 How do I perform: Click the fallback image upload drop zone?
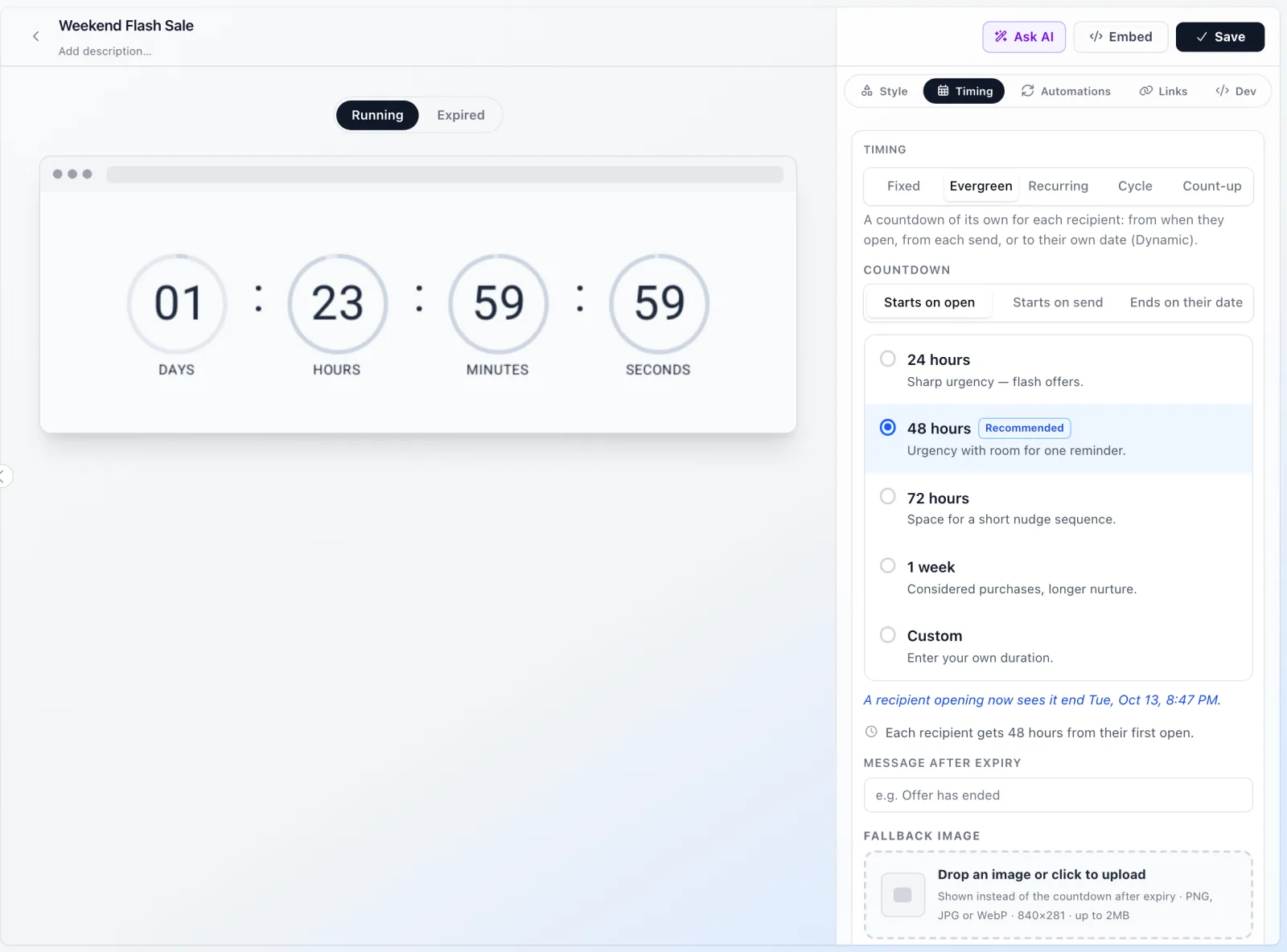pos(1058,895)
